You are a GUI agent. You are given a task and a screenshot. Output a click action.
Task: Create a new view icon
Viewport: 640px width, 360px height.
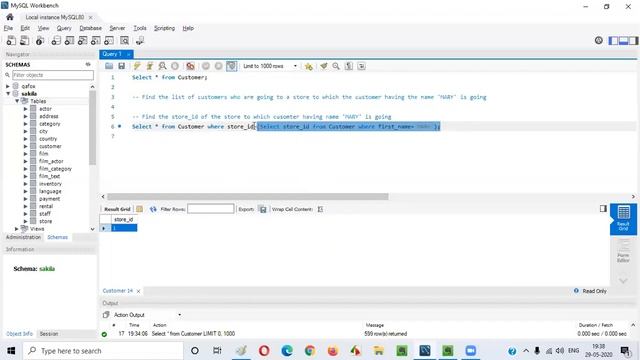click(x=82, y=41)
